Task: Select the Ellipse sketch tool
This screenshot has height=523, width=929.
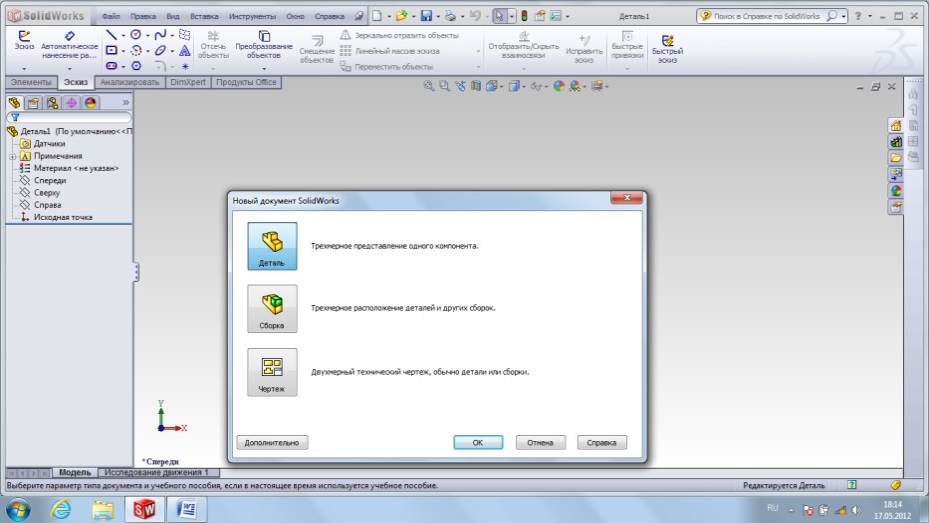Action: pos(160,51)
